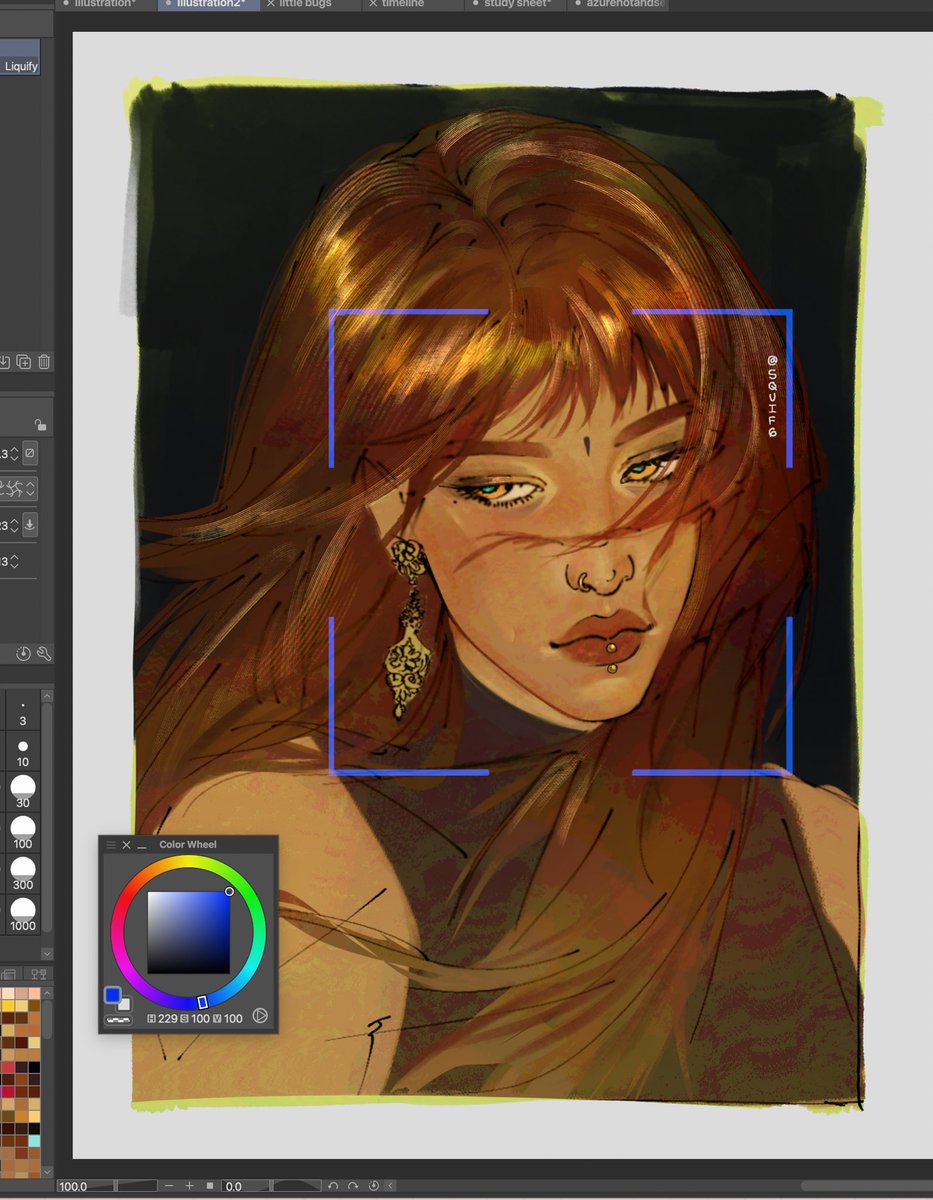Switch to the illustration2 canvas tab
The image size is (933, 1200).
click(209, 4)
